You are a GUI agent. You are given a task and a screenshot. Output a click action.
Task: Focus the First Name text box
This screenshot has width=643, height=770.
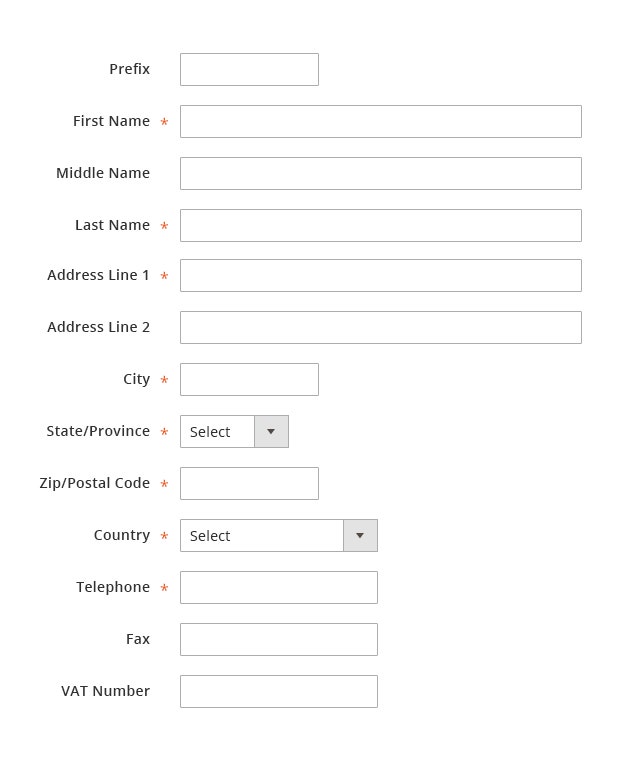(x=380, y=122)
